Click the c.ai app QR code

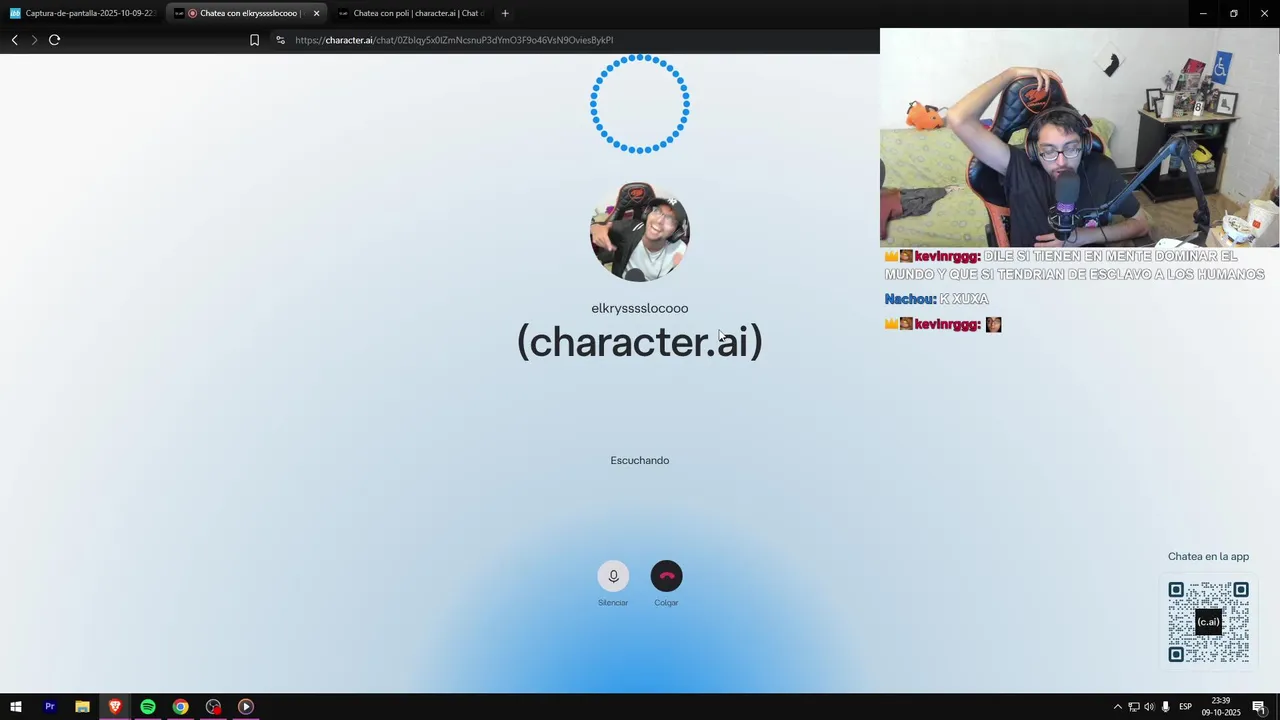1208,622
